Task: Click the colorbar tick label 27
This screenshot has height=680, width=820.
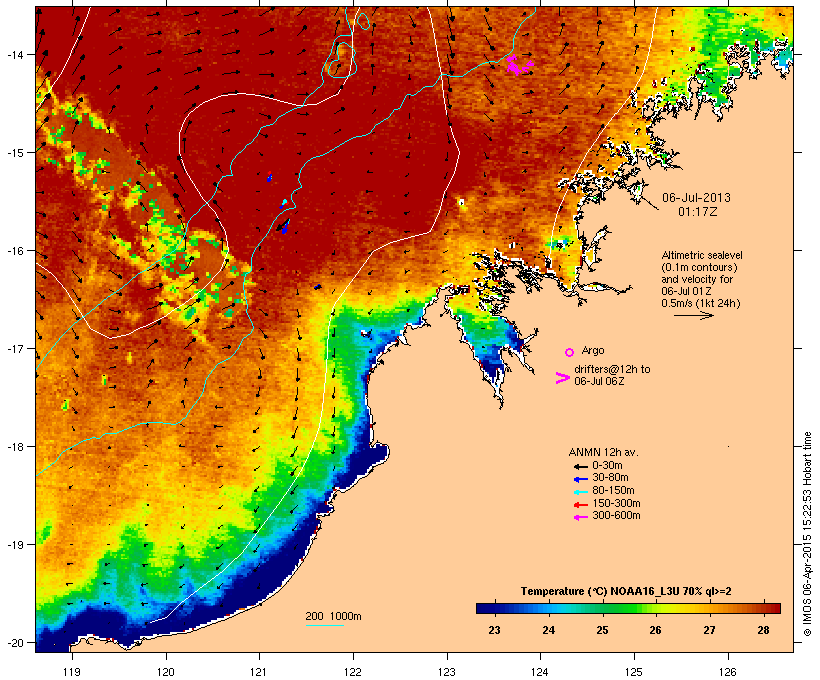Action: 709,630
